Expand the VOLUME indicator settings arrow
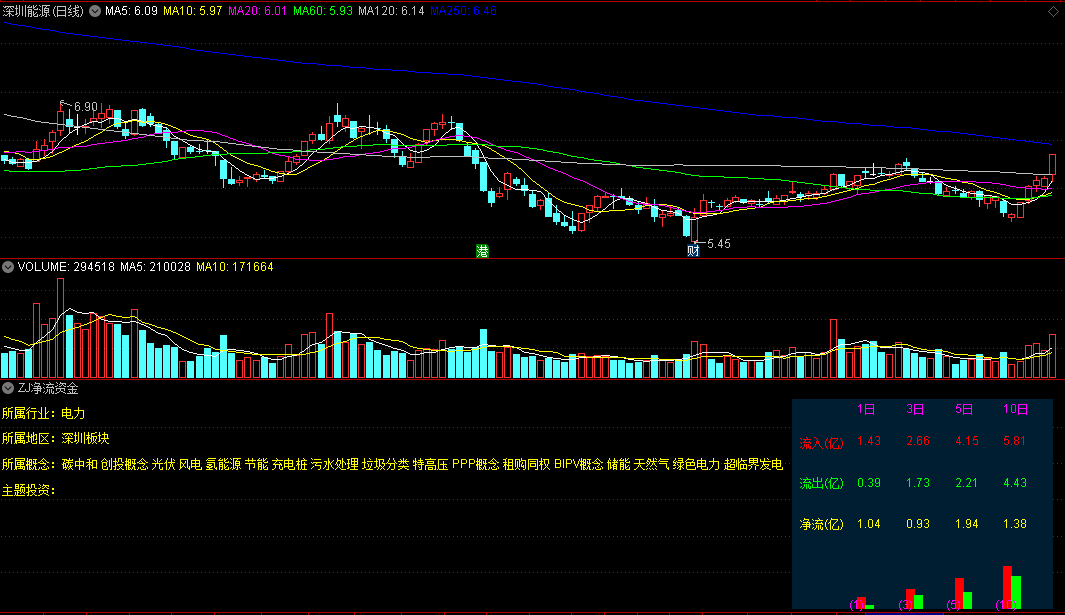Screen dimensions: 1065x615 (x=8, y=267)
